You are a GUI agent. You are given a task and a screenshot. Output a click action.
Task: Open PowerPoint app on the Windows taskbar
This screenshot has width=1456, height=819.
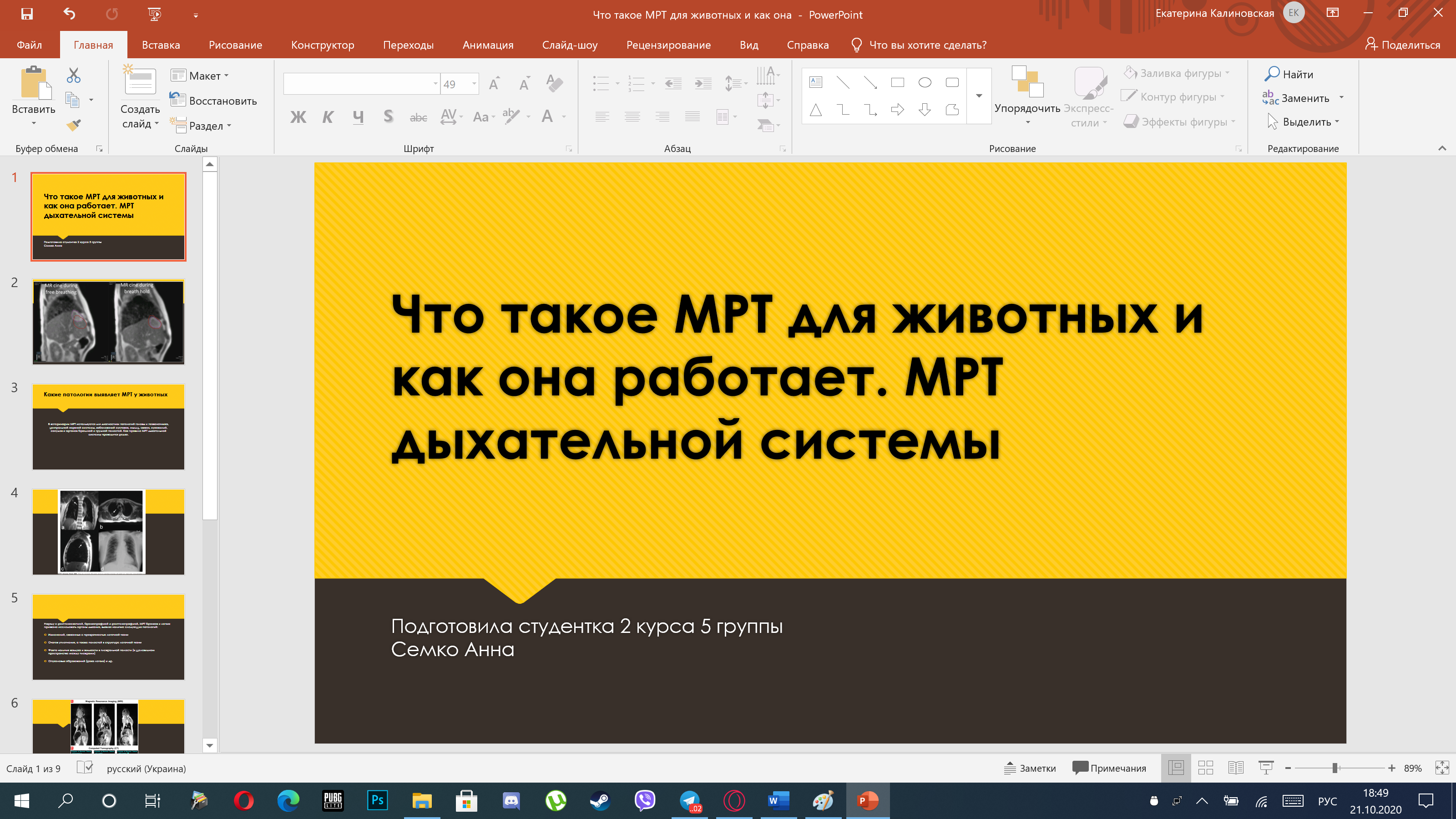point(868,800)
